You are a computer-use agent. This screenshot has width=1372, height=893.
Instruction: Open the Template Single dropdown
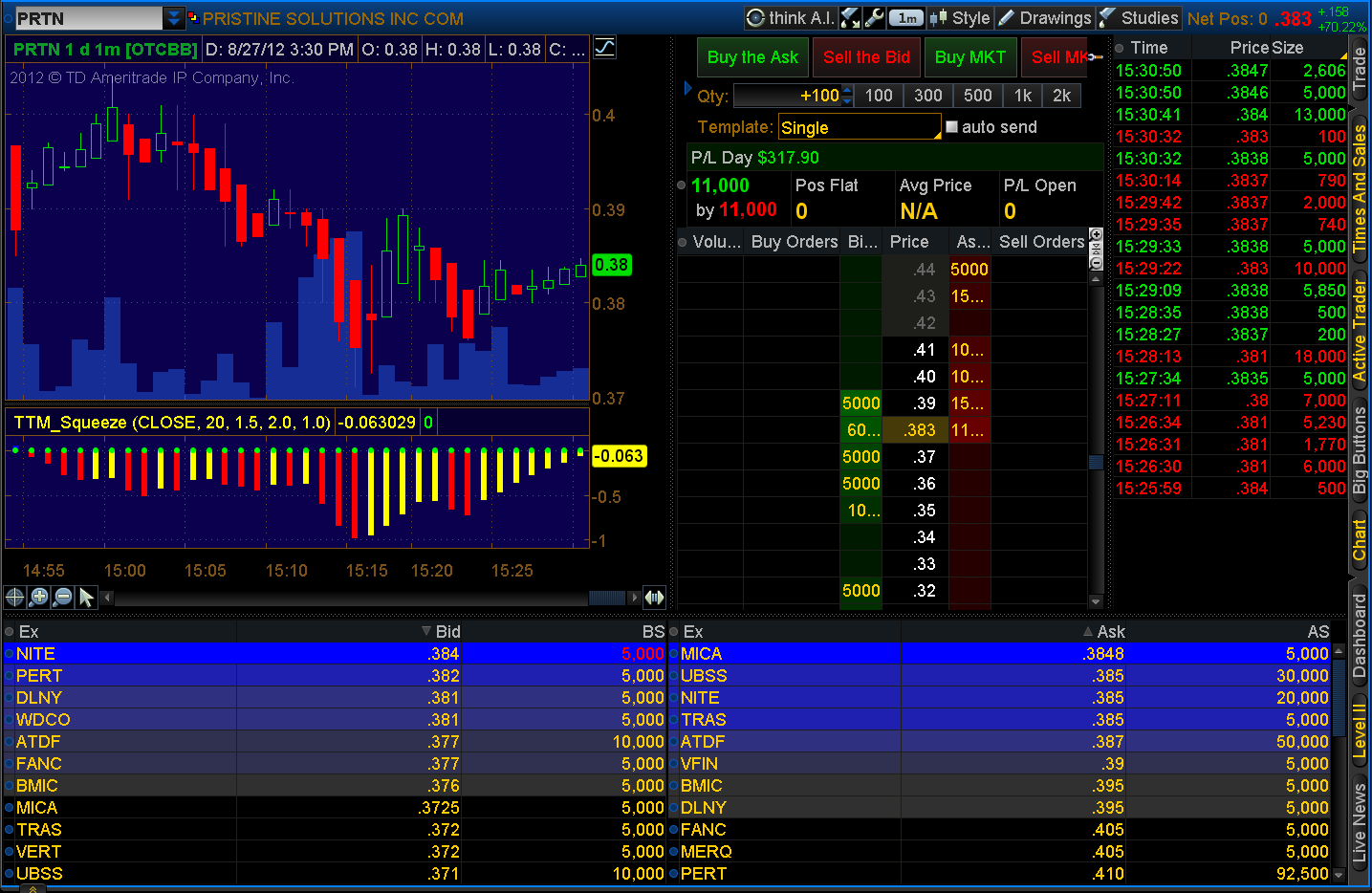(859, 127)
